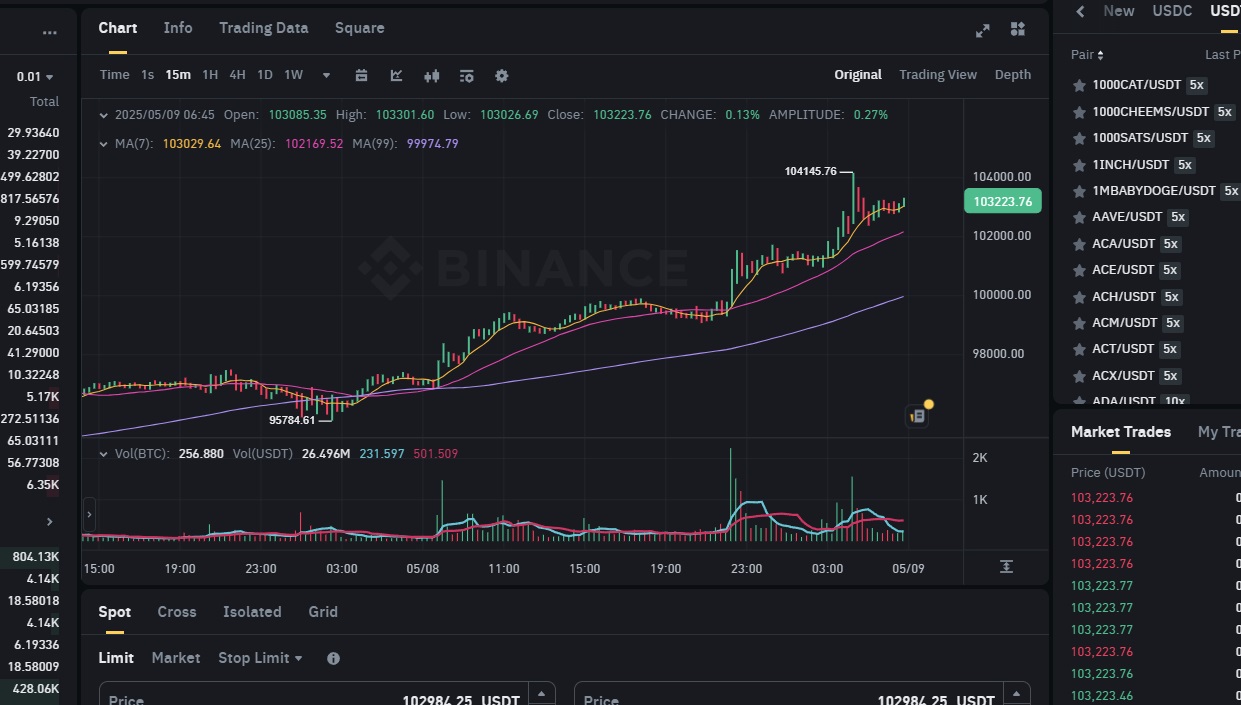The width and height of the screenshot is (1241, 705).
Task: Select the Cross margin tab
Action: coord(176,612)
